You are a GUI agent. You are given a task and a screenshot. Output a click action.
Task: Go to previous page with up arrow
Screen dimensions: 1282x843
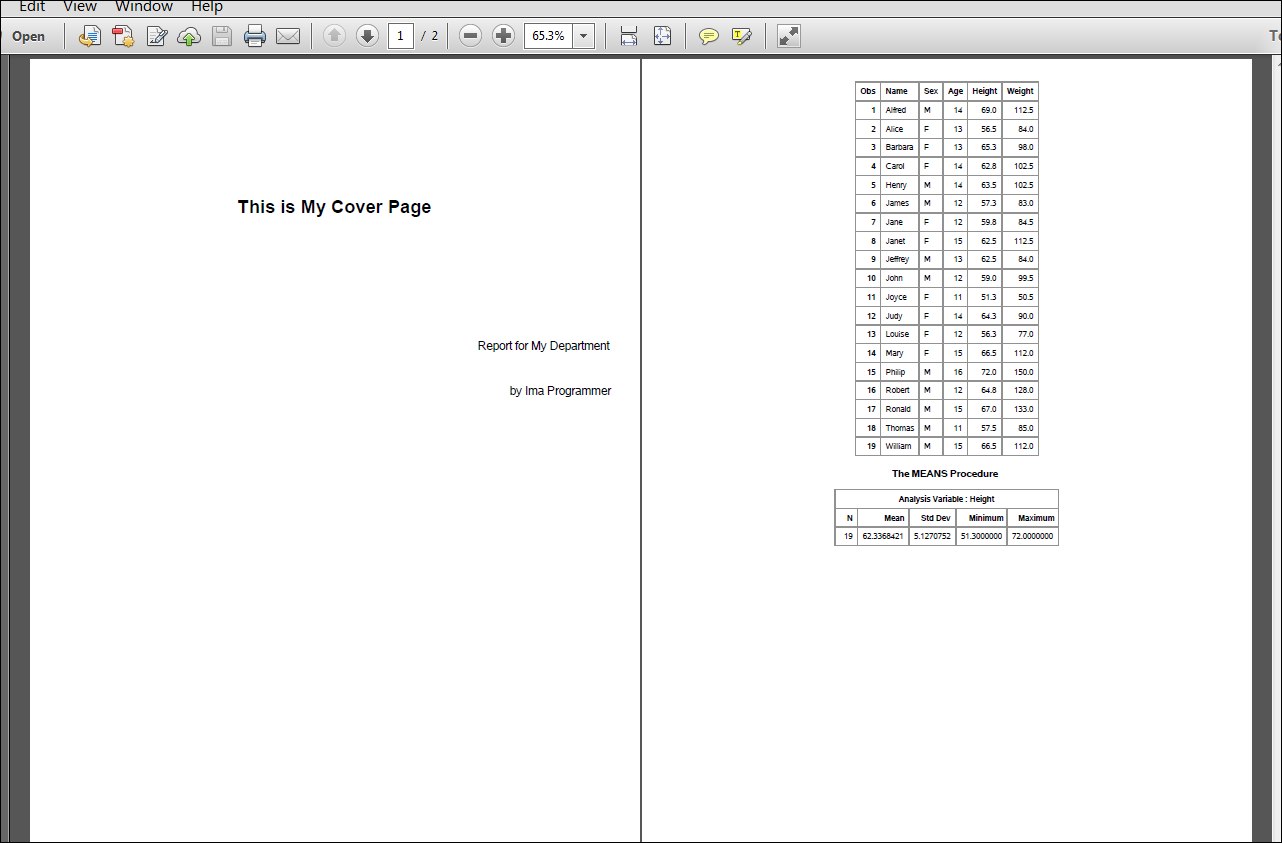pos(334,36)
